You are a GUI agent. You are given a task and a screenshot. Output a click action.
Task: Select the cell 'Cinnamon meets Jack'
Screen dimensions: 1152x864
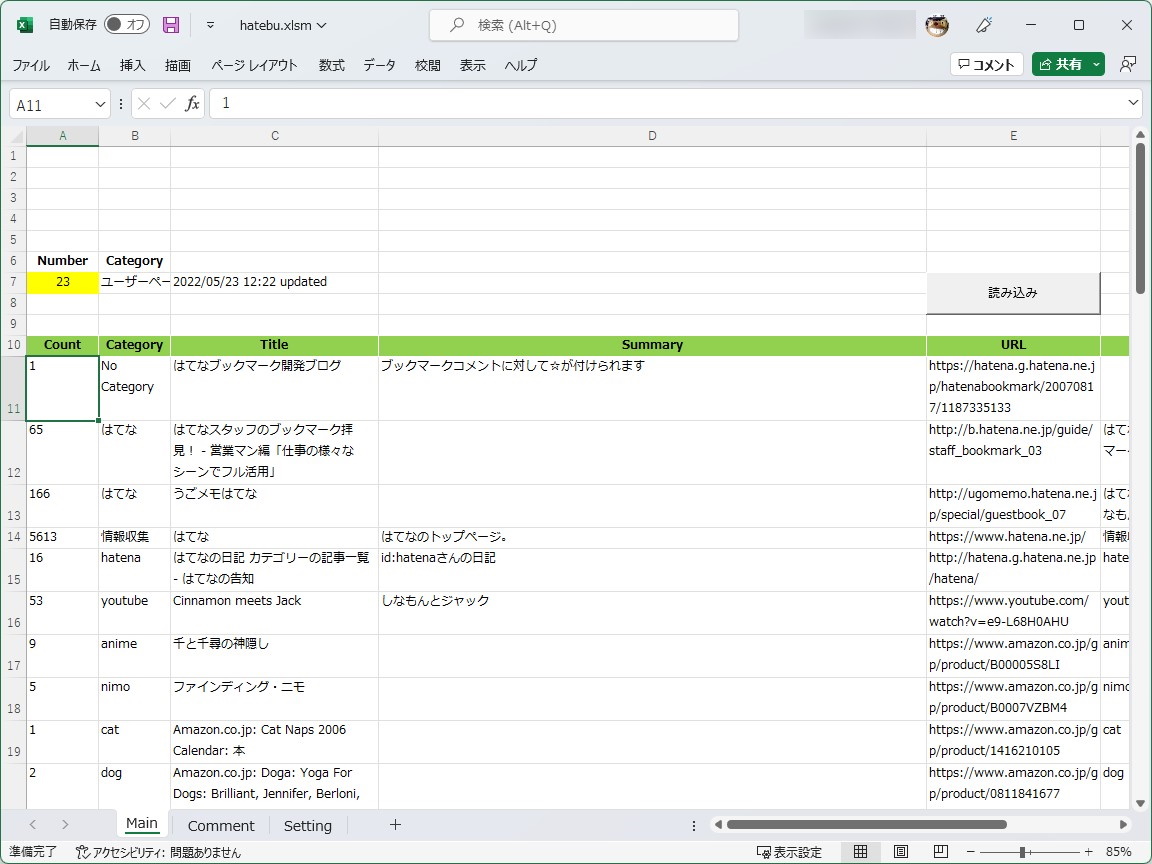274,613
